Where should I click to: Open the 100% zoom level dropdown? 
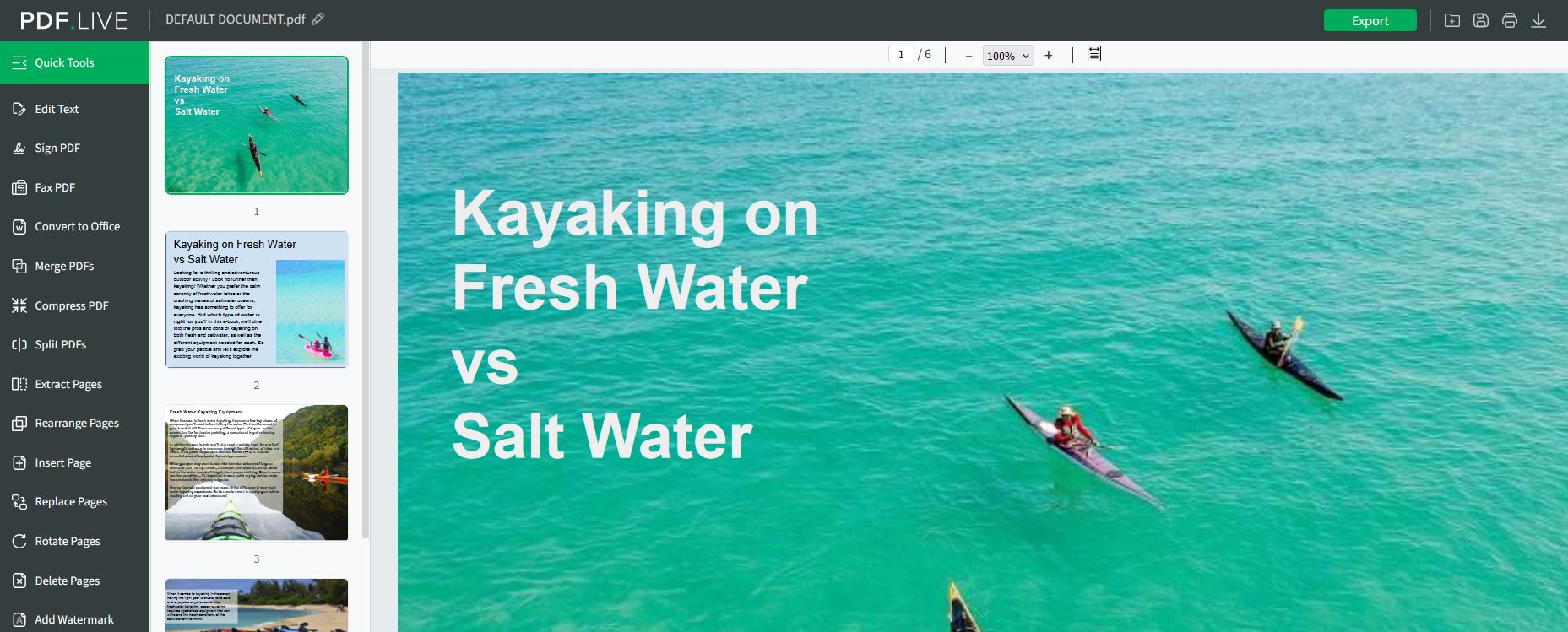(x=1008, y=56)
